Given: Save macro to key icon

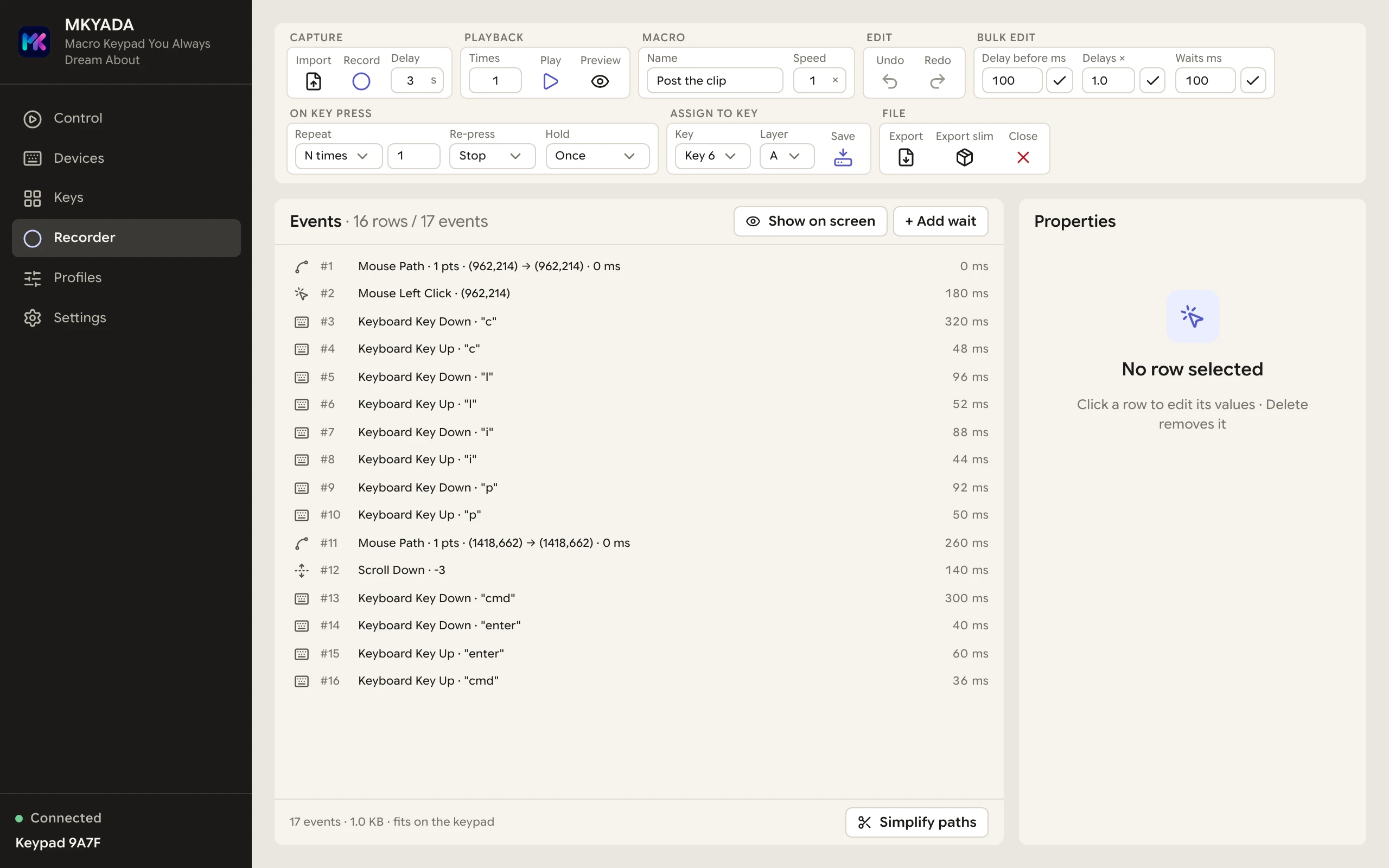Looking at the screenshot, I should pos(843,157).
